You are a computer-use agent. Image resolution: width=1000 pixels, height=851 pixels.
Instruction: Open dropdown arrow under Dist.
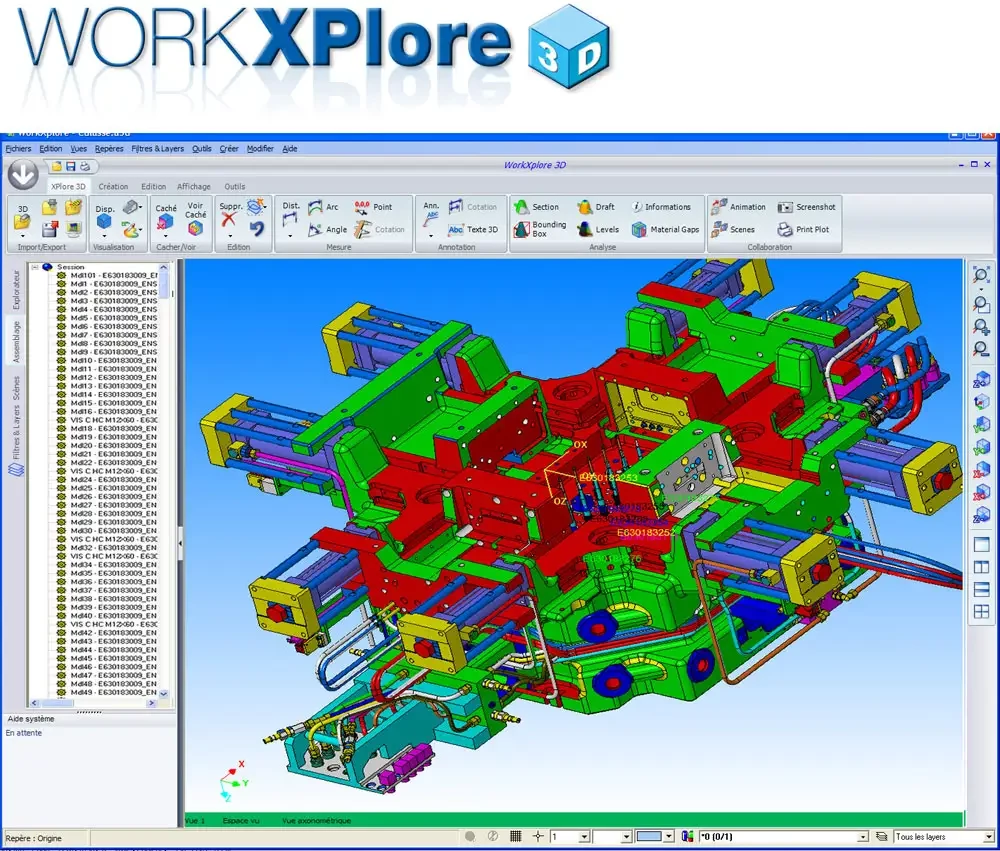290,237
